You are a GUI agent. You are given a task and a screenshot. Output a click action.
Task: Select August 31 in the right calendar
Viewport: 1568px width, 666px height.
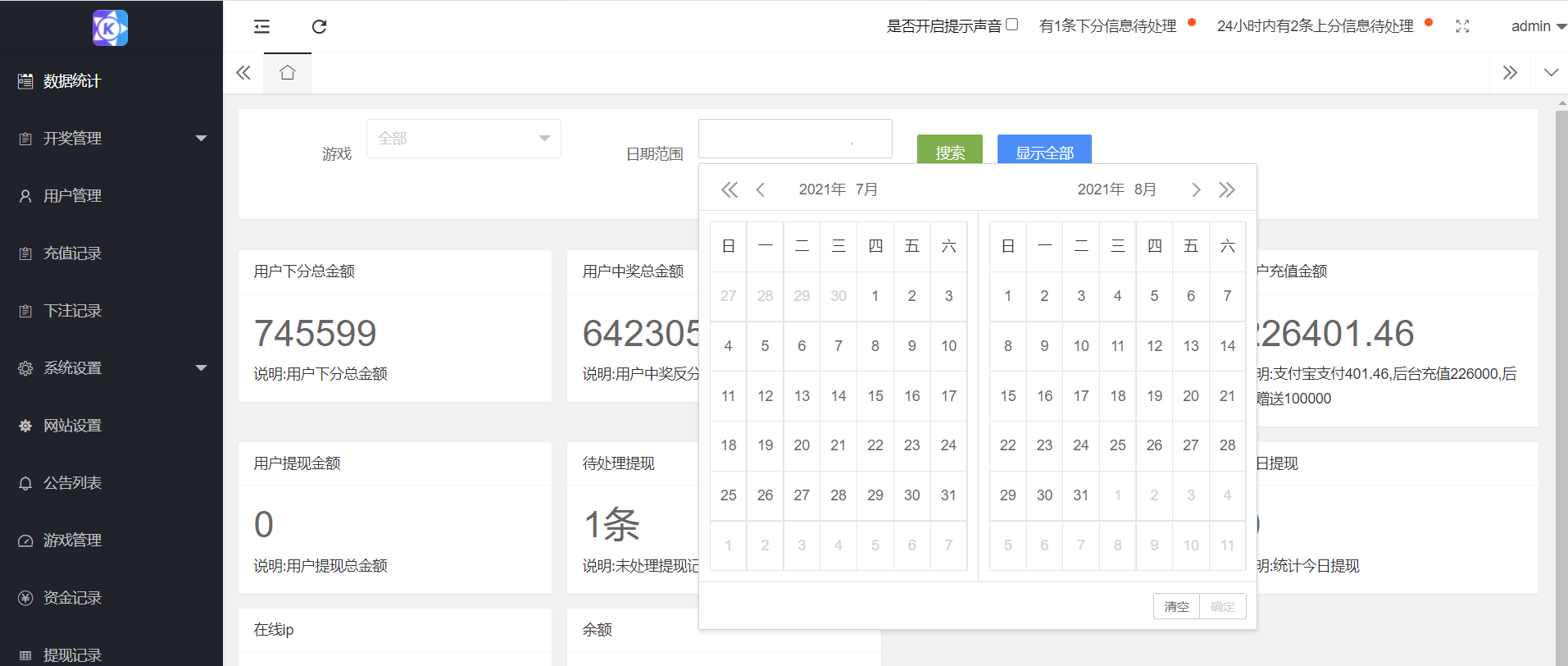(x=1081, y=495)
